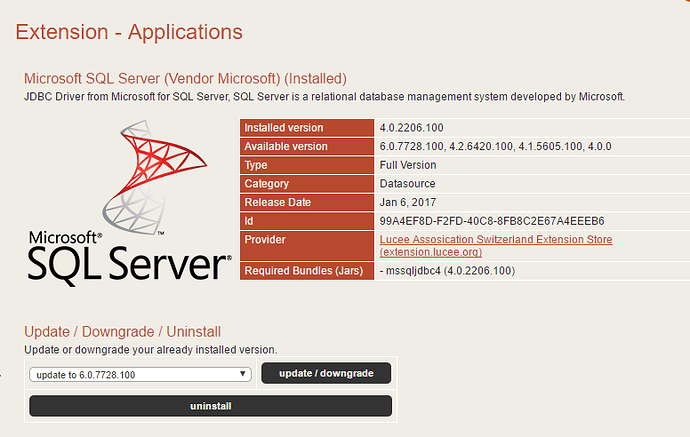Screen dimensions: 690x437
Task: Click the Datasource category value
Action: tap(407, 184)
